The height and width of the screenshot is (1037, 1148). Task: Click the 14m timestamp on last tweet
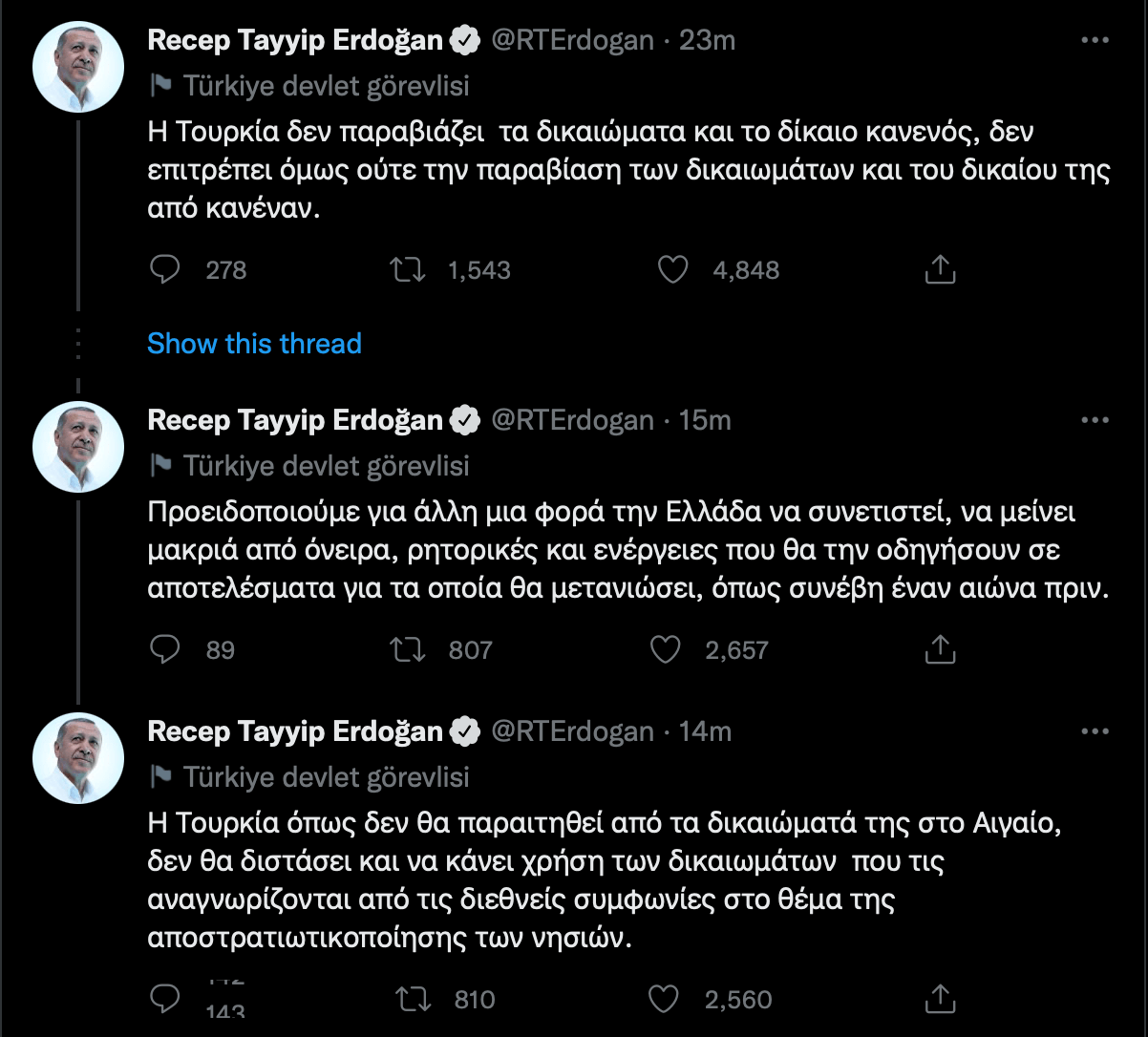(x=705, y=732)
